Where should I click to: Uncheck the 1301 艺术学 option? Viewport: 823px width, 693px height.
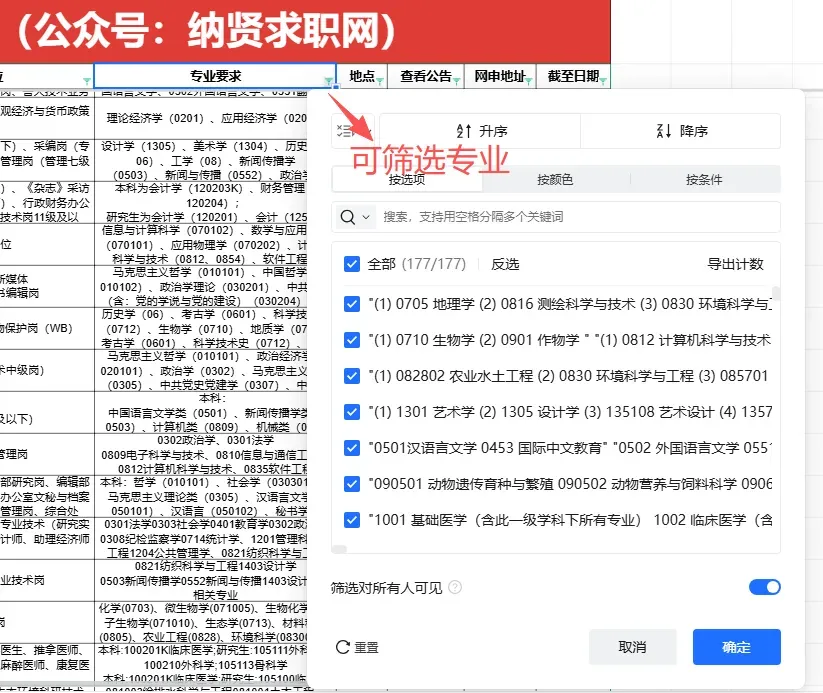click(352, 412)
